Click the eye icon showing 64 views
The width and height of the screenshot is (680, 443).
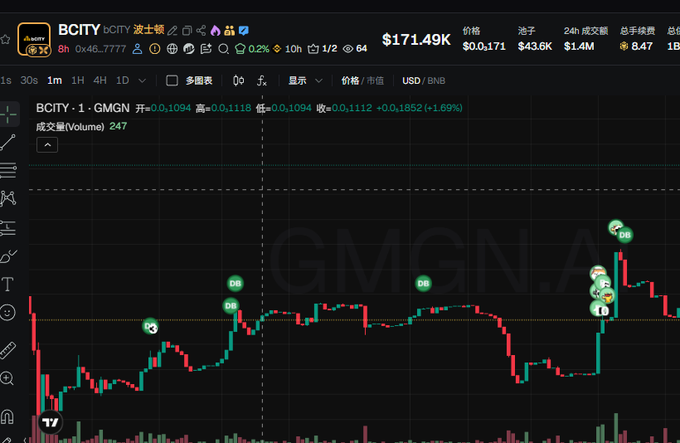355,49
